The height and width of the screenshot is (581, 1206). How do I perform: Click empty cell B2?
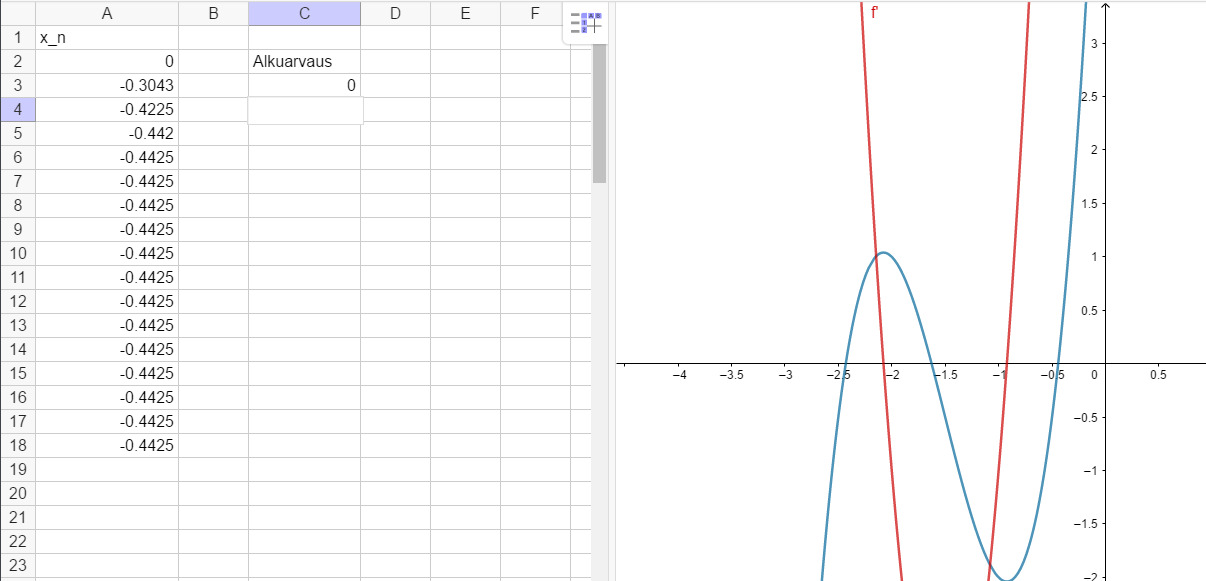click(x=213, y=62)
